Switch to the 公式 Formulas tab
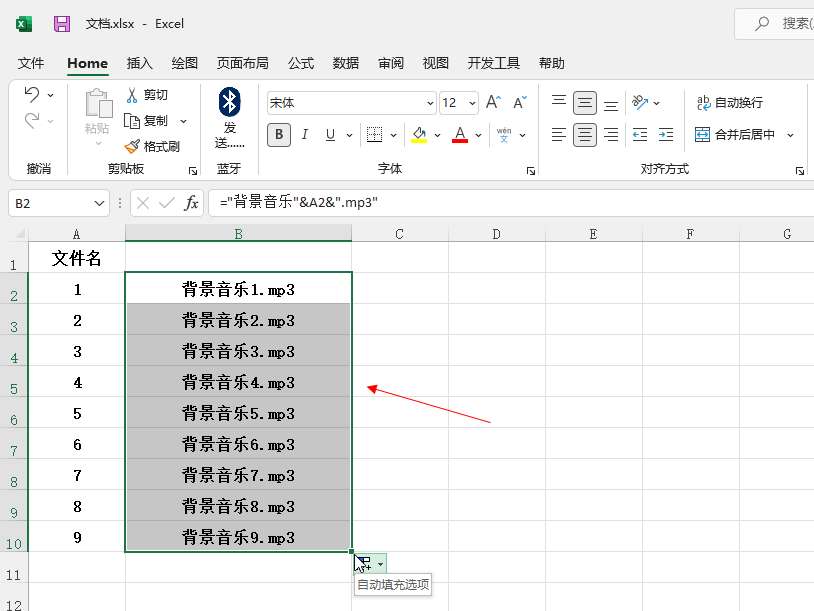 click(301, 63)
